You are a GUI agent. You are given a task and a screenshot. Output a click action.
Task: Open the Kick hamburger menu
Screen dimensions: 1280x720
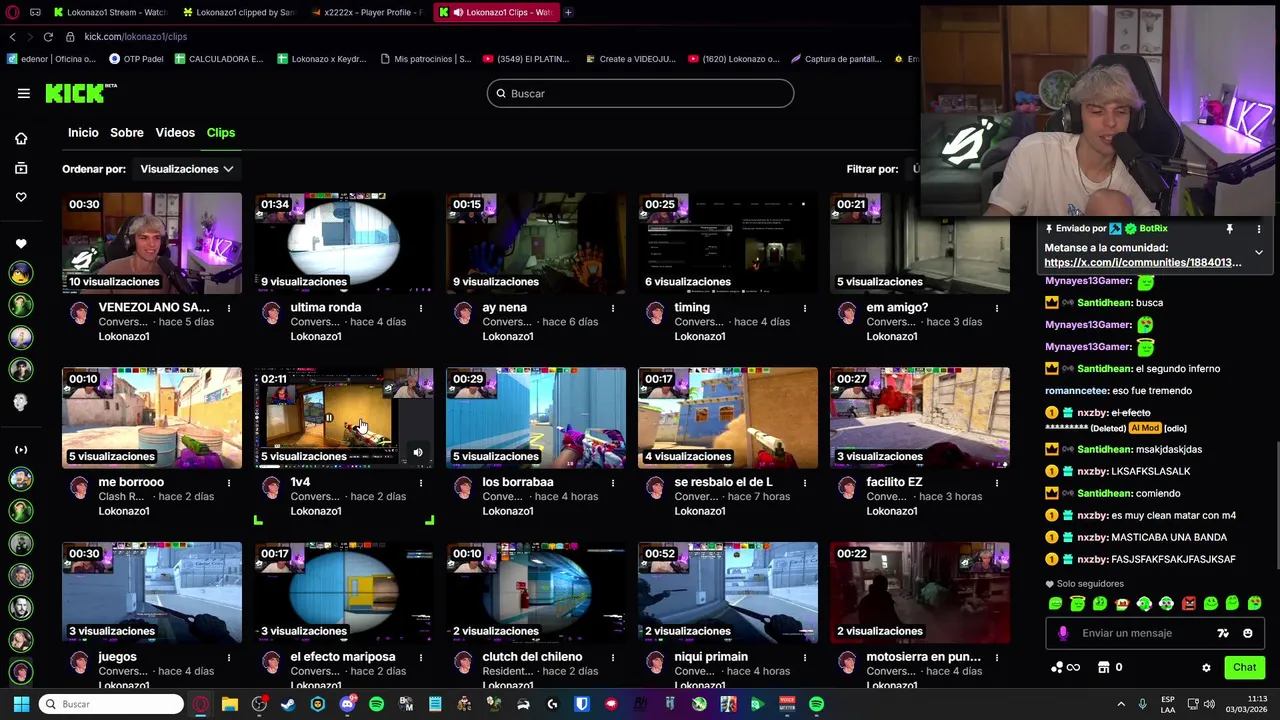(x=23, y=93)
